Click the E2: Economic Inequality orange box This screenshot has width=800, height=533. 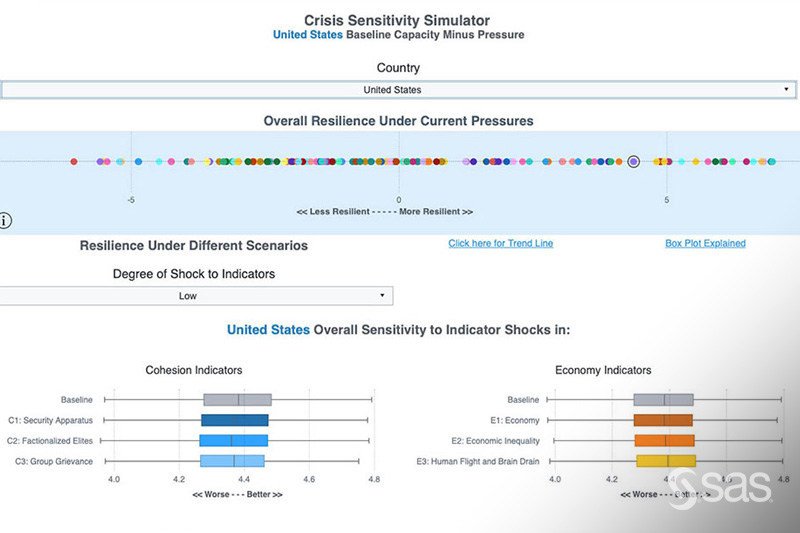[x=664, y=440]
